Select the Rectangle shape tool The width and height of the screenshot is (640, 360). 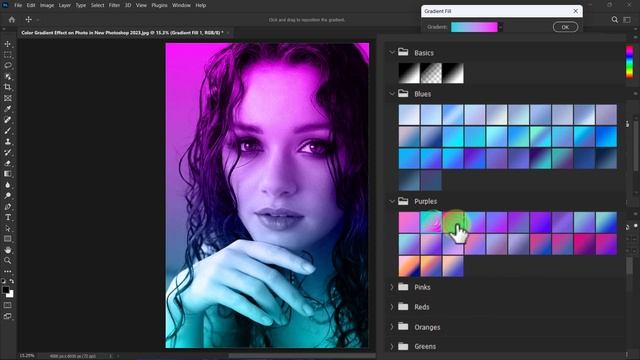tap(7, 239)
